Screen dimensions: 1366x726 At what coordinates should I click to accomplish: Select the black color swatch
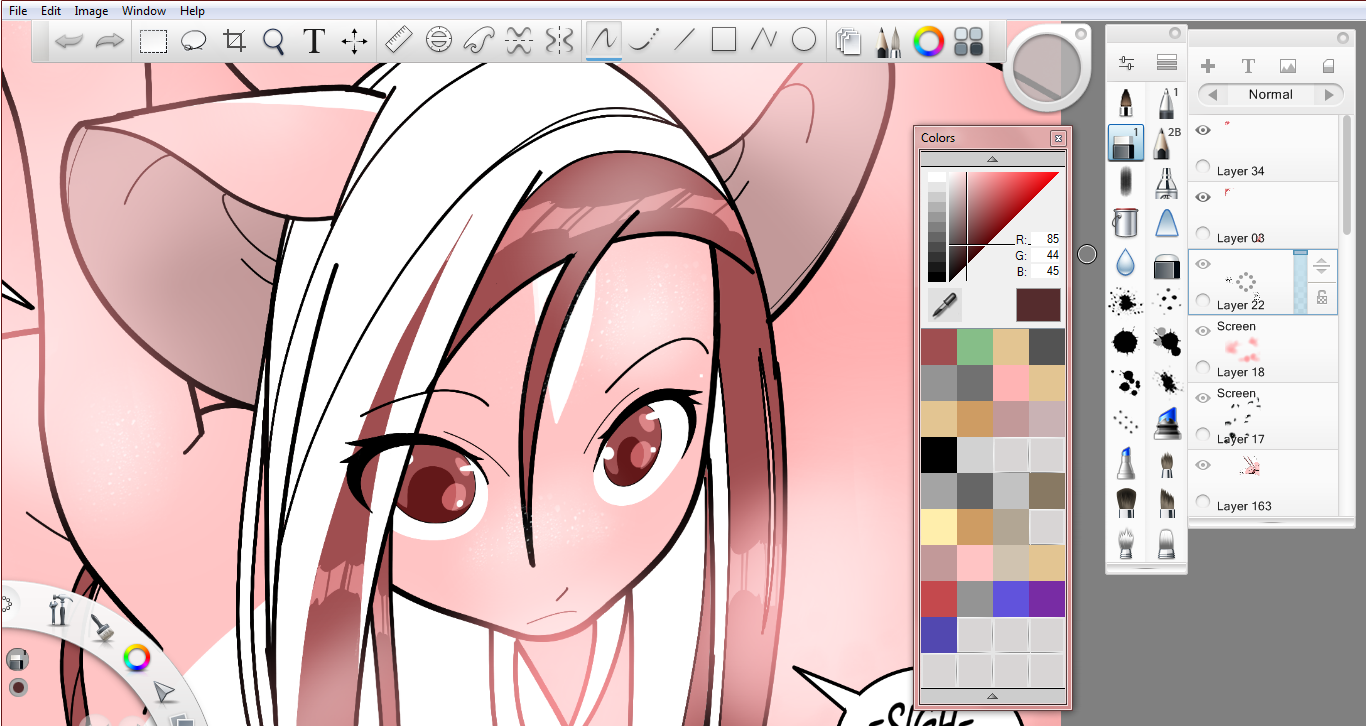(x=939, y=455)
